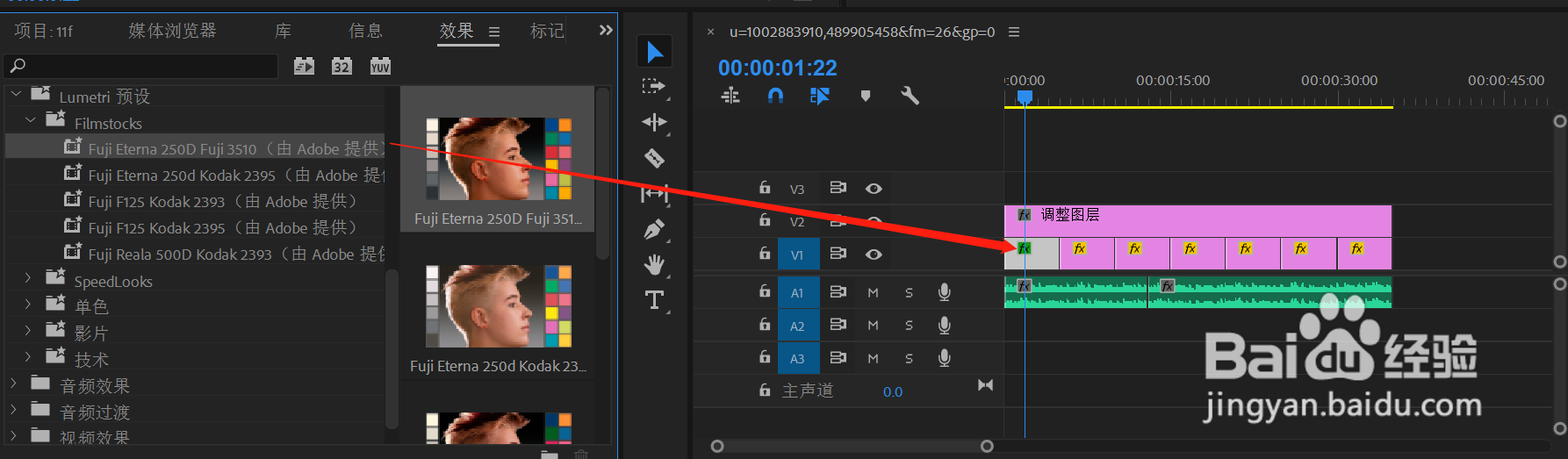Toggle lock on track A3
The image size is (1568, 459).
coord(765,357)
